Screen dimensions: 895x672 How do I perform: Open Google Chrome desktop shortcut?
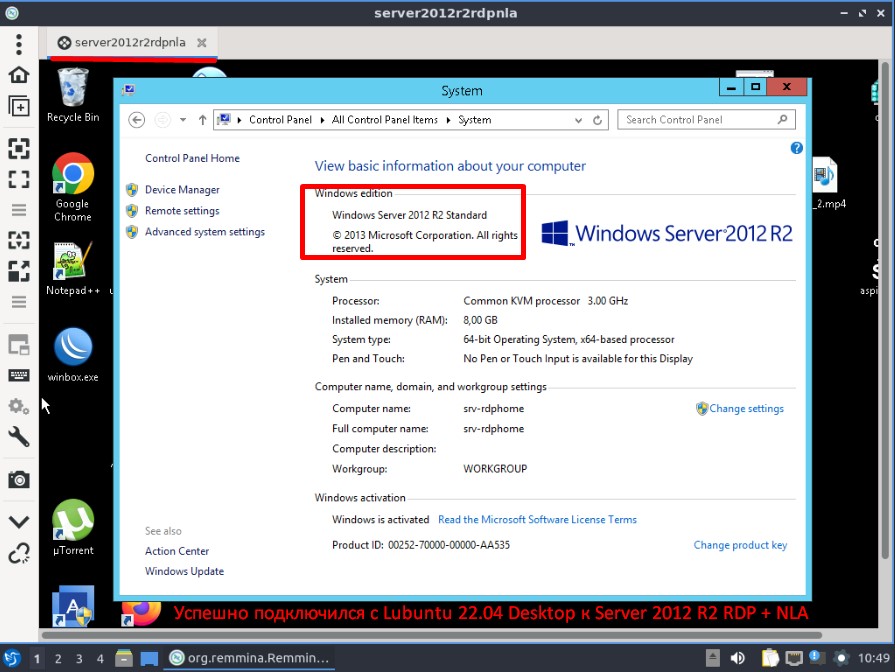pos(72,187)
